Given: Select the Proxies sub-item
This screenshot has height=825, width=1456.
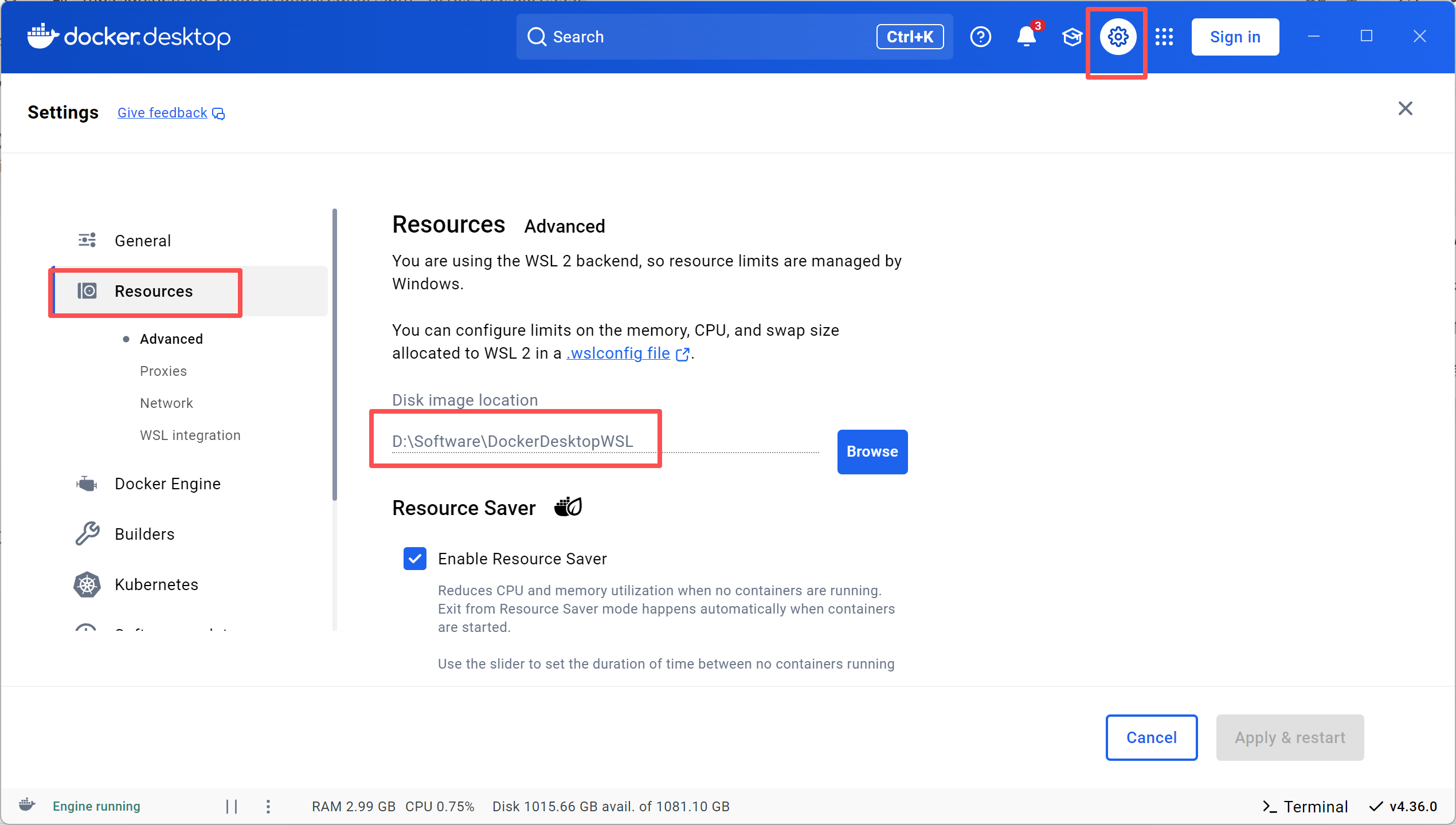Looking at the screenshot, I should (x=163, y=371).
